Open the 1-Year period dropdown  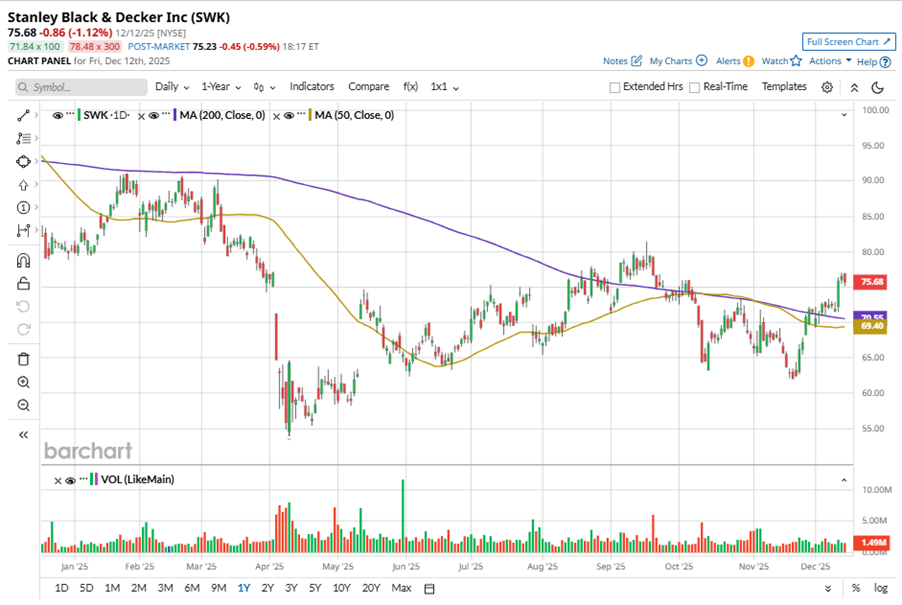[x=220, y=87]
